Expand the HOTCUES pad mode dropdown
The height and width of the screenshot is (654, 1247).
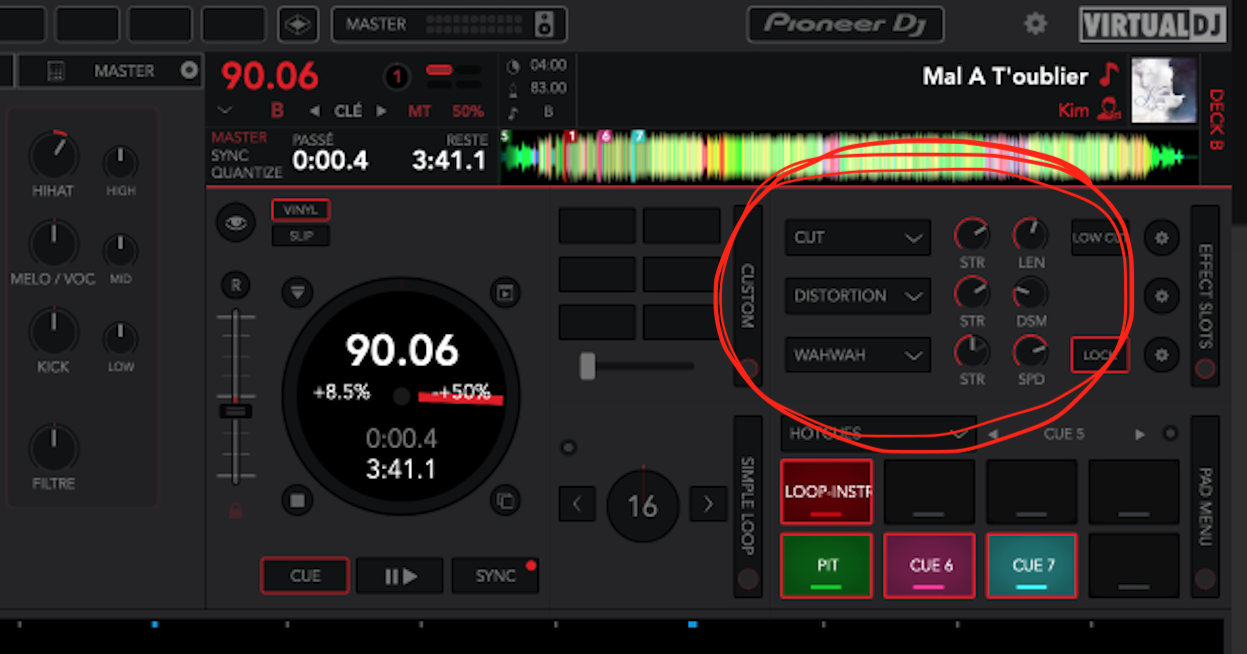coord(877,434)
